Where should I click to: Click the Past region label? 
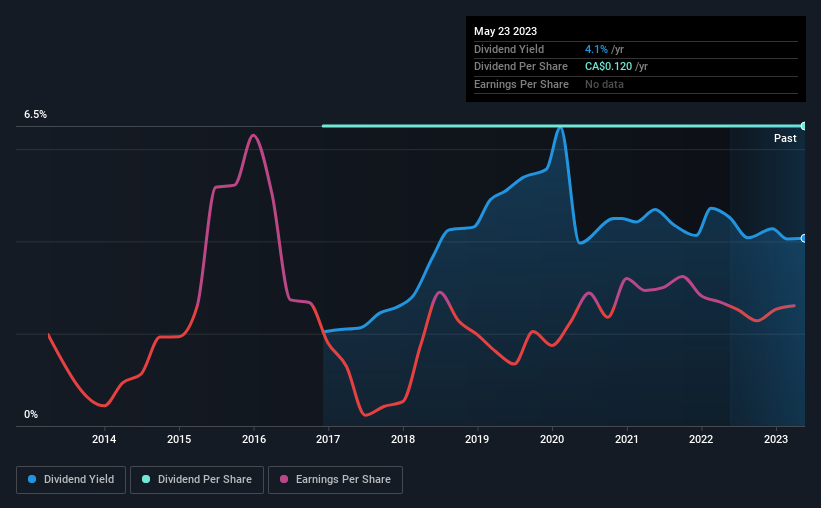(x=785, y=138)
